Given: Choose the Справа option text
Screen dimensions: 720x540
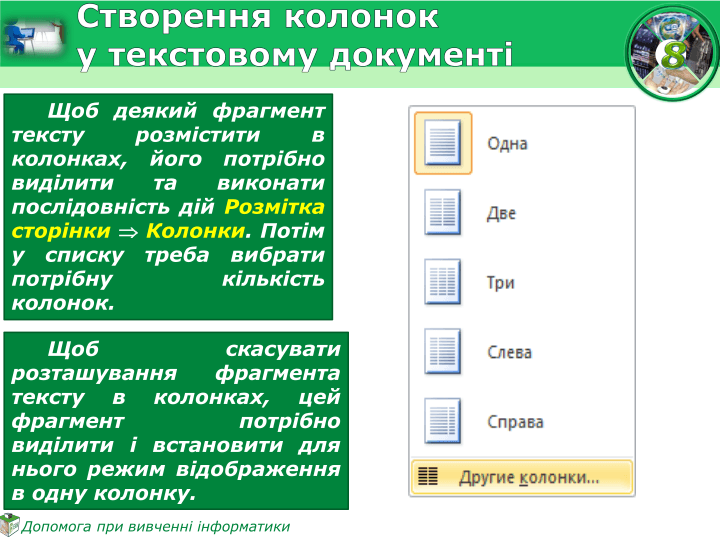Looking at the screenshot, I should 515,422.
